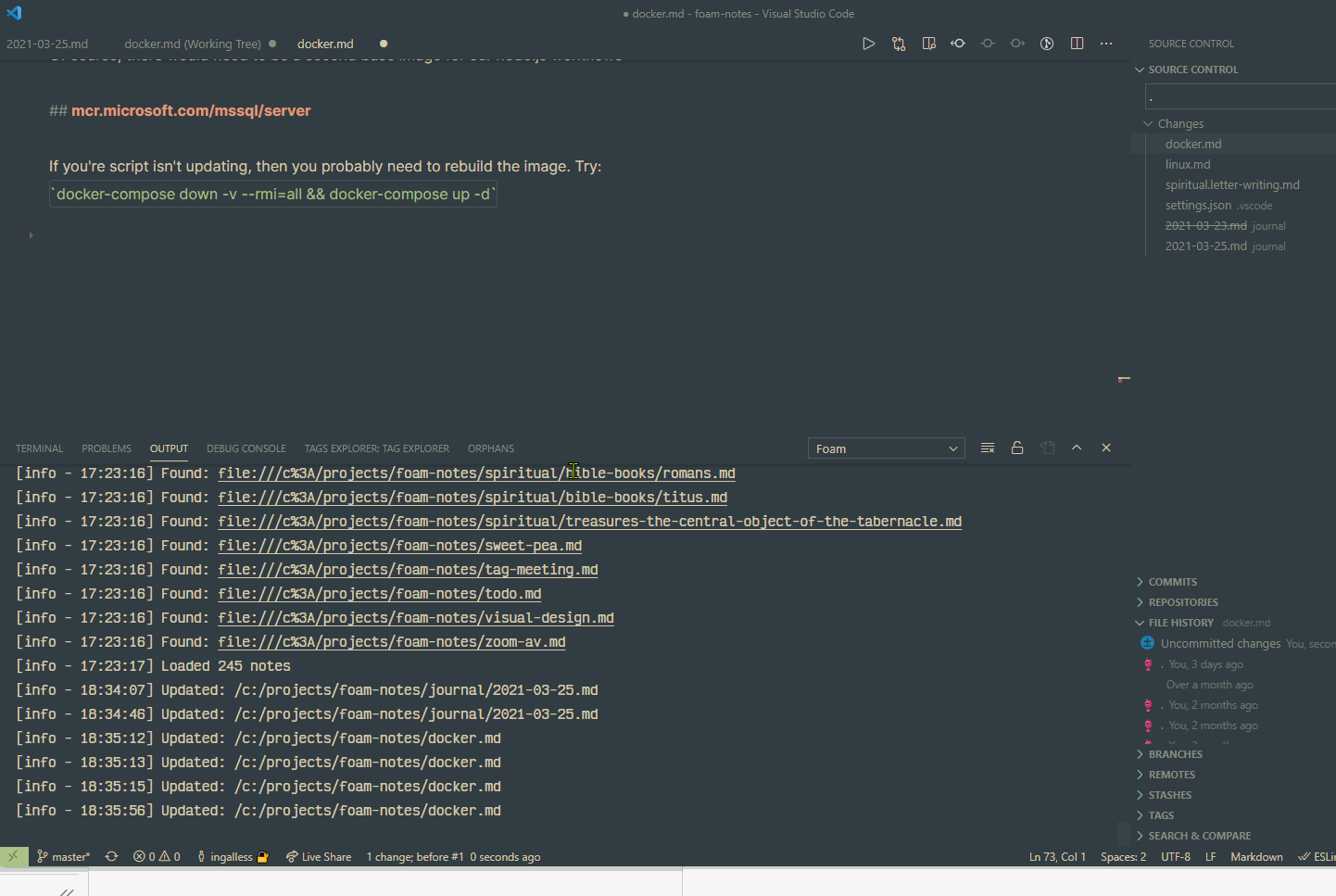Run the file using the play icon
Viewport: 1336px width, 896px height.
[868, 43]
